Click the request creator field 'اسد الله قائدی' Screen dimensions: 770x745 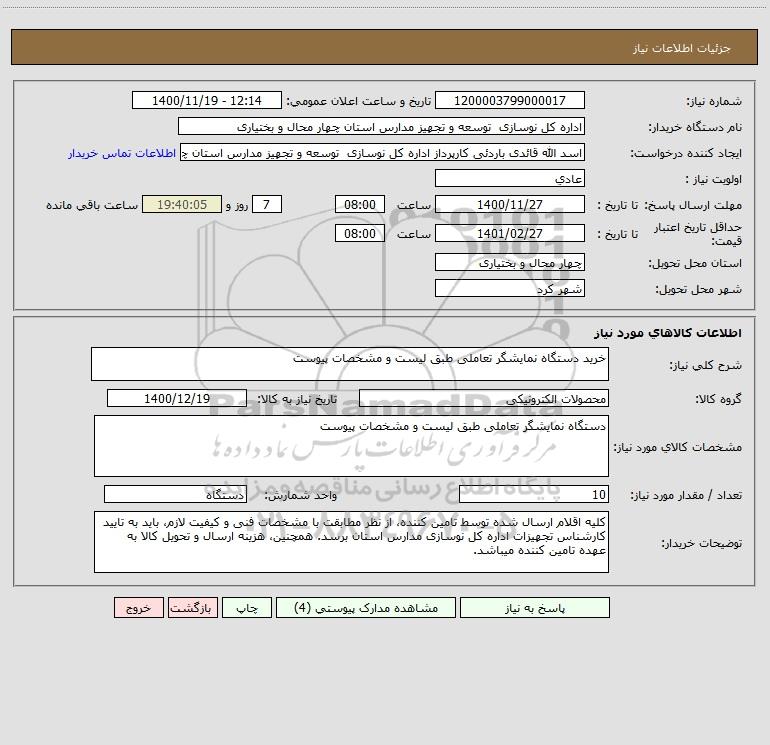pyautogui.click(x=383, y=153)
